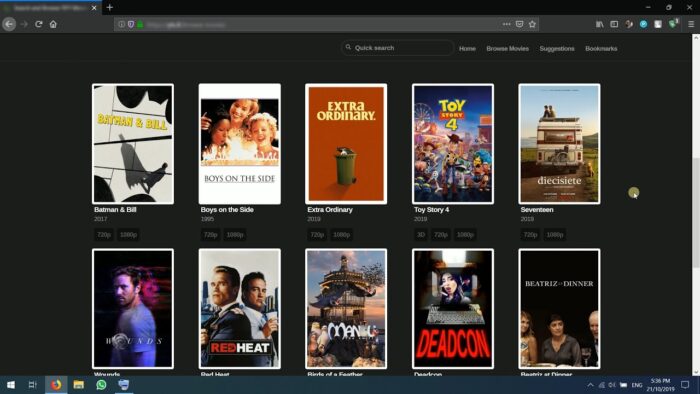Go to the browser home page icon
Image resolution: width=700 pixels, height=394 pixels.
pyautogui.click(x=53, y=24)
